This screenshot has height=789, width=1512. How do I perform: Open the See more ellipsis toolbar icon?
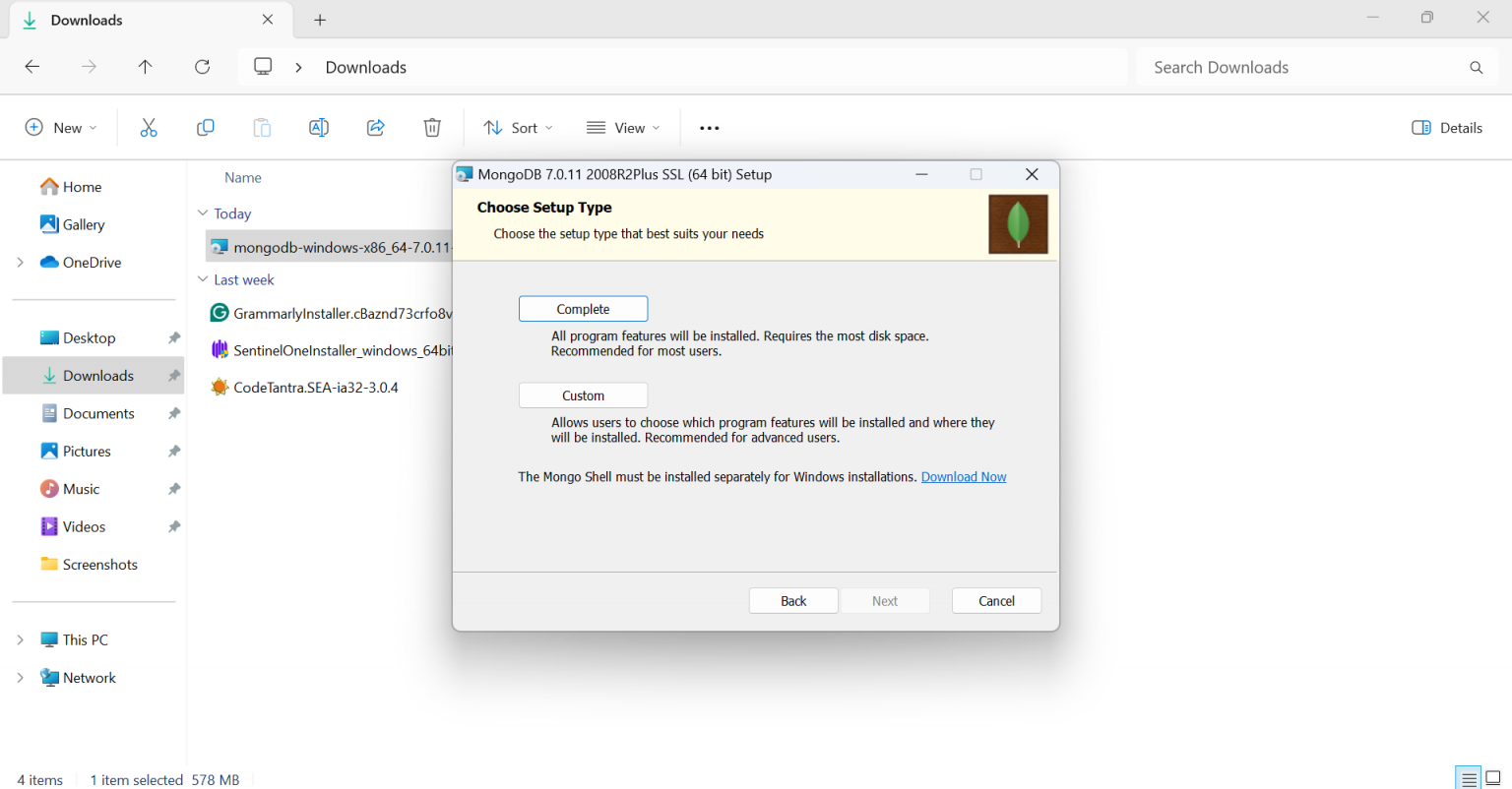tap(709, 127)
